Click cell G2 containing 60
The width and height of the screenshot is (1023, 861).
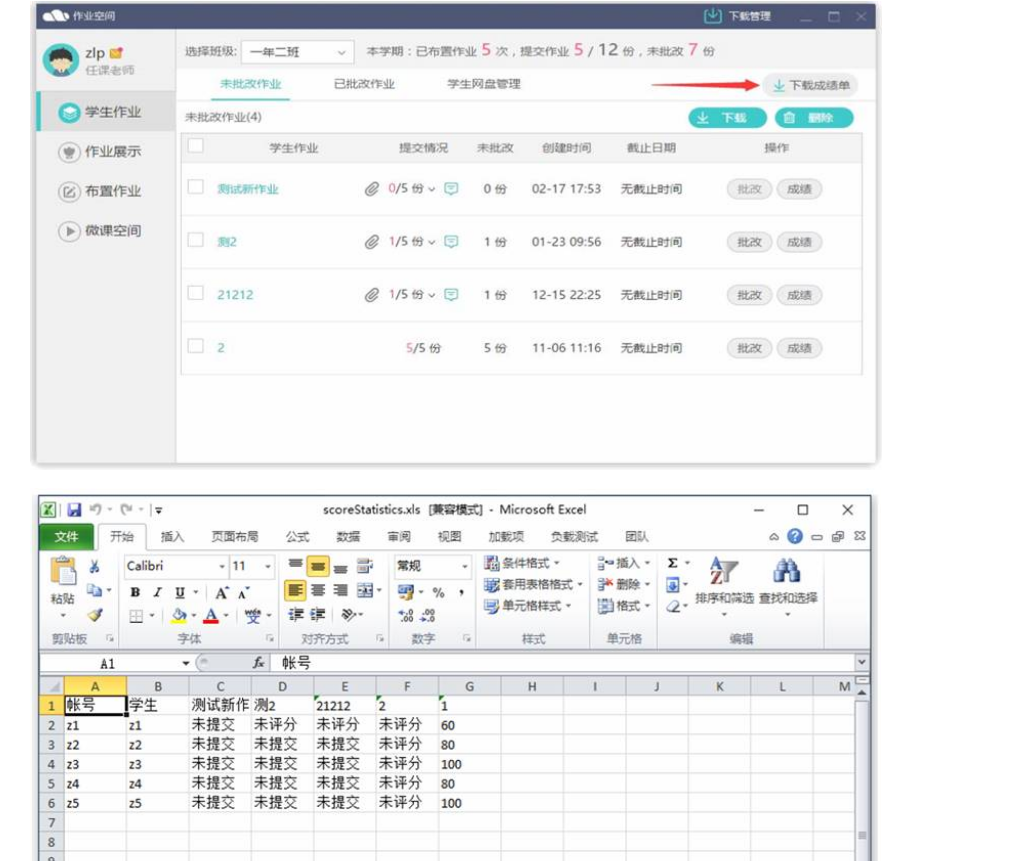pos(468,725)
